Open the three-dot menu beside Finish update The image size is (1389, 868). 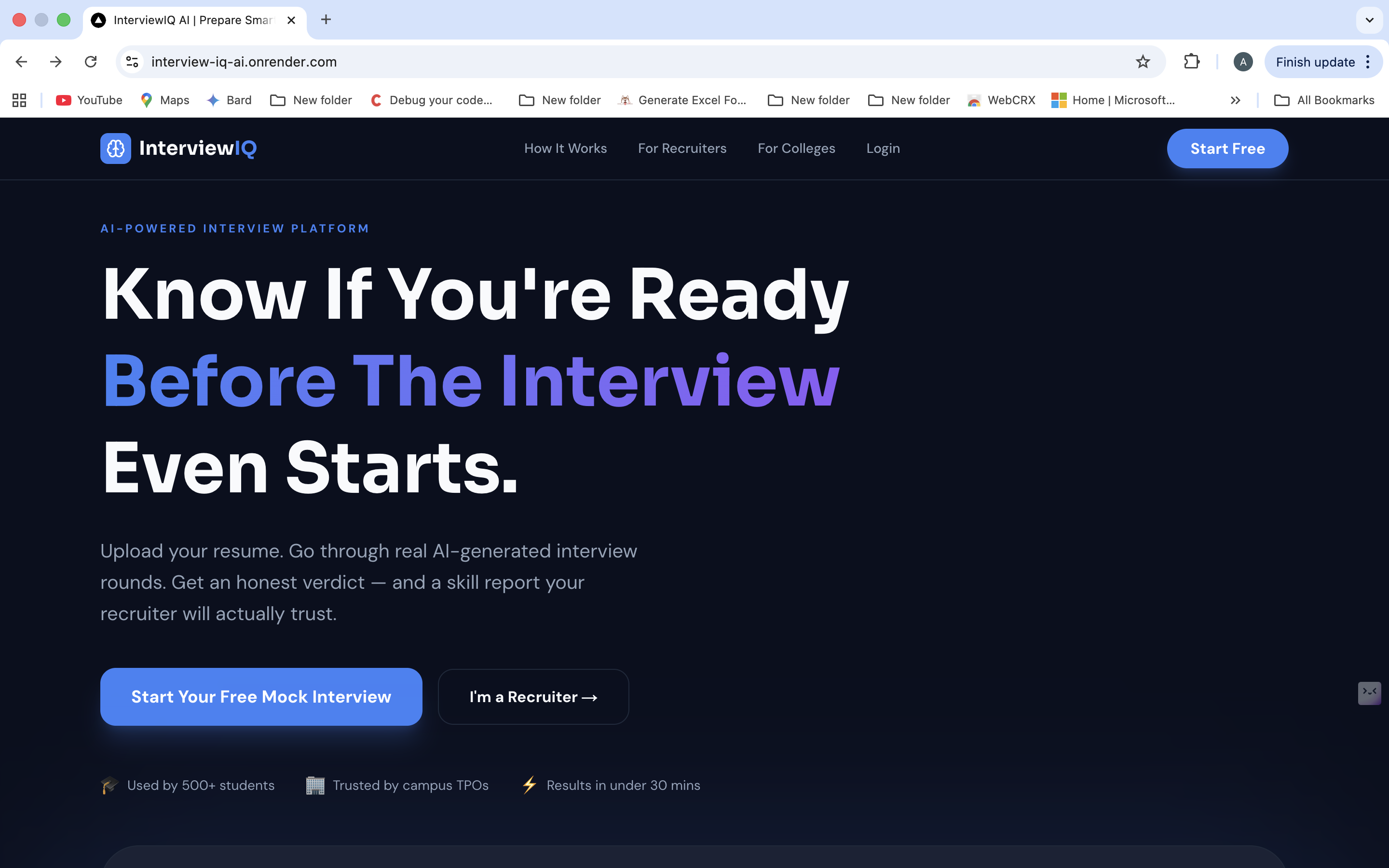coord(1367,61)
